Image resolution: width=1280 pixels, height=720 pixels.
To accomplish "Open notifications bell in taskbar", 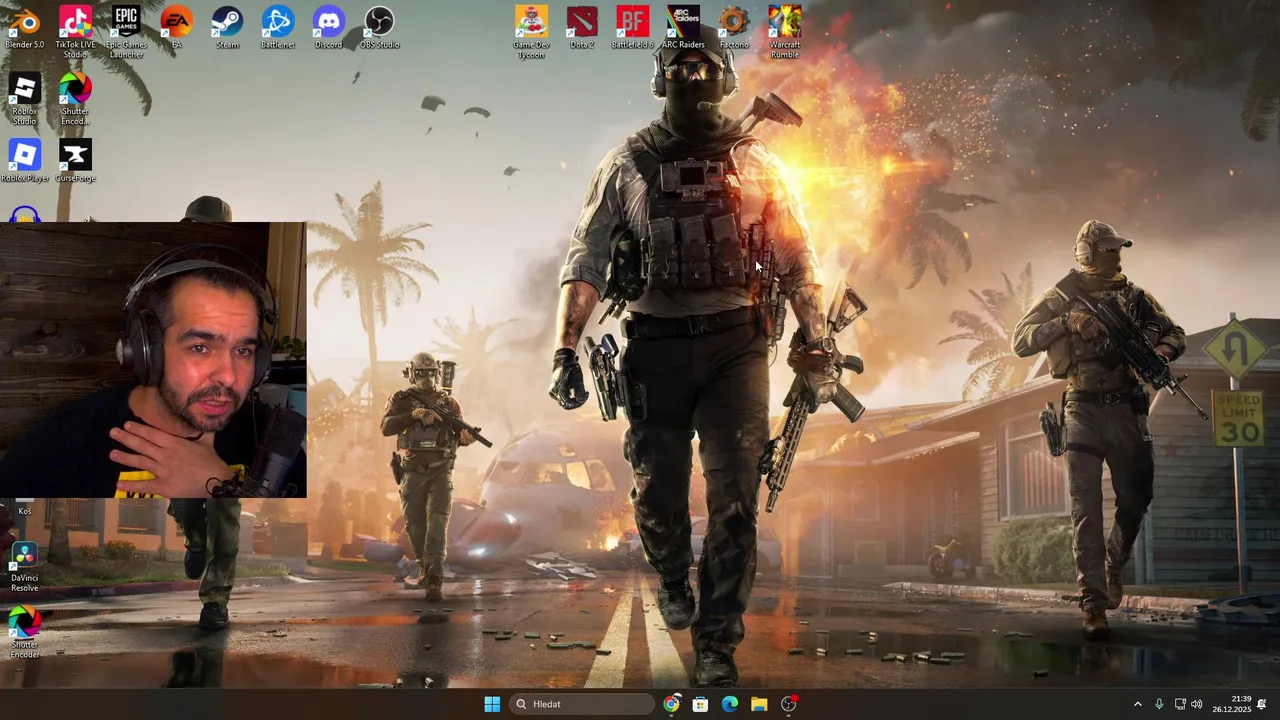I will [1262, 704].
